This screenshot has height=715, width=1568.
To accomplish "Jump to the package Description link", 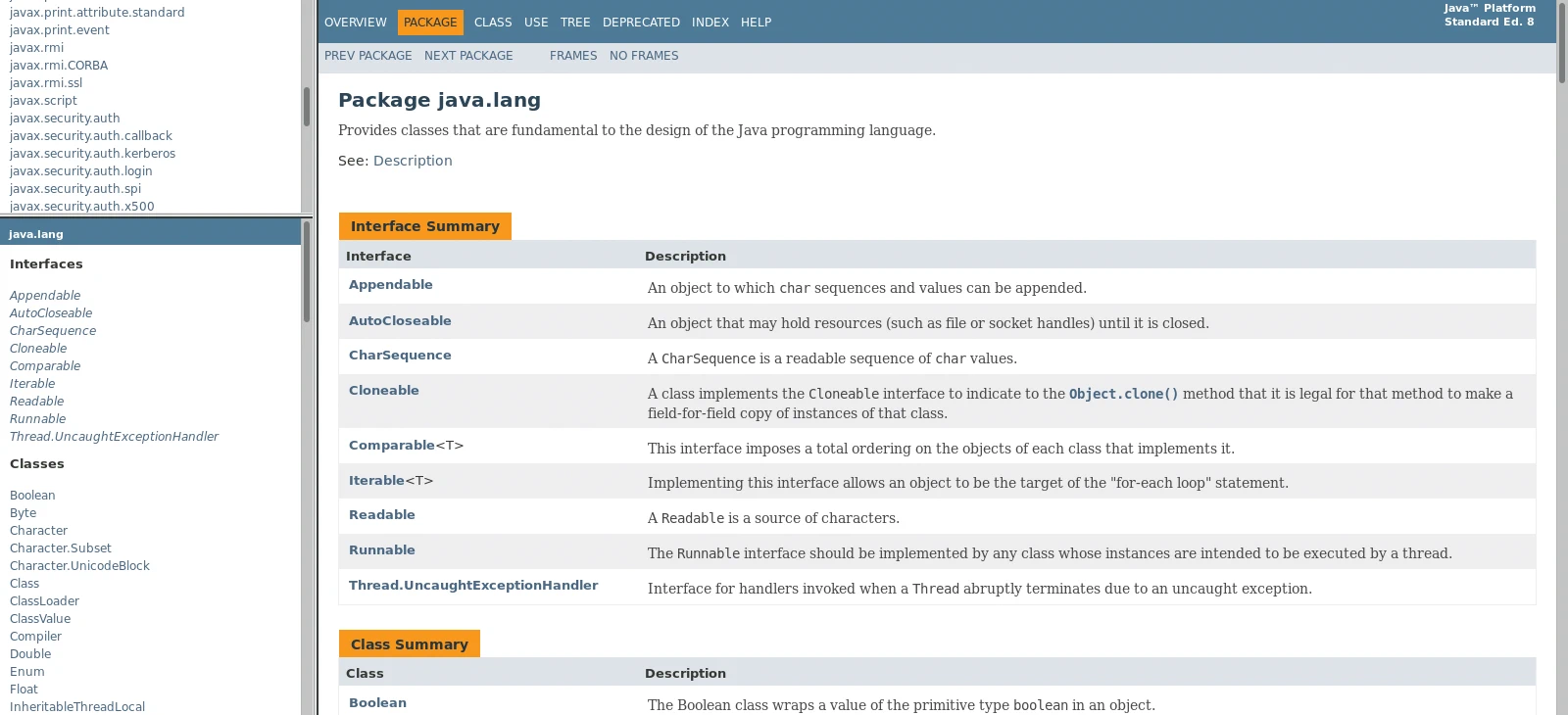I will click(413, 161).
